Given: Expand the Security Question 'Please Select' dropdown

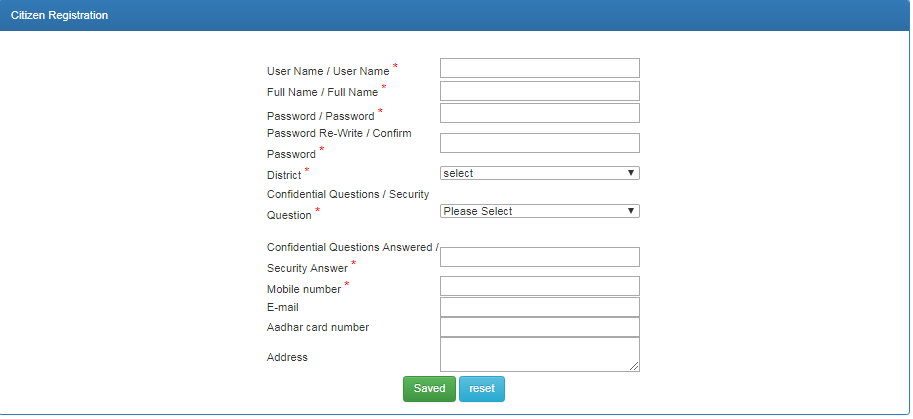Looking at the screenshot, I should (x=539, y=211).
